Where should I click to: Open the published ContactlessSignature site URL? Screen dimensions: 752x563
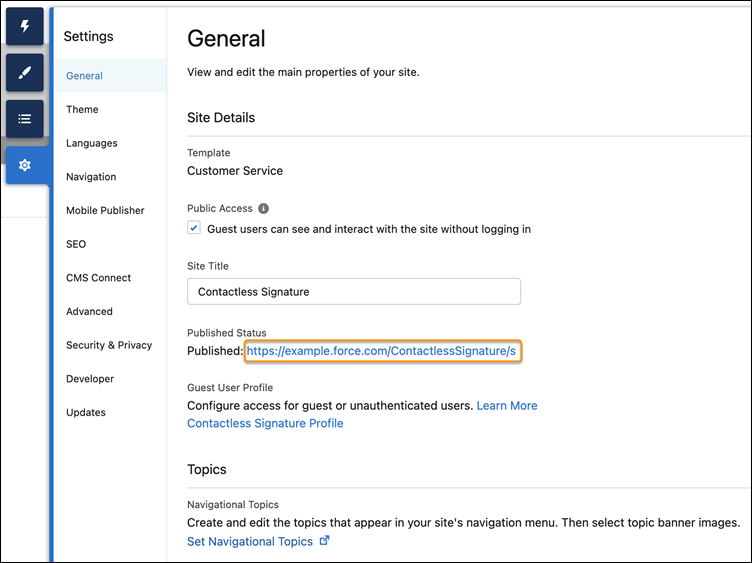381,351
